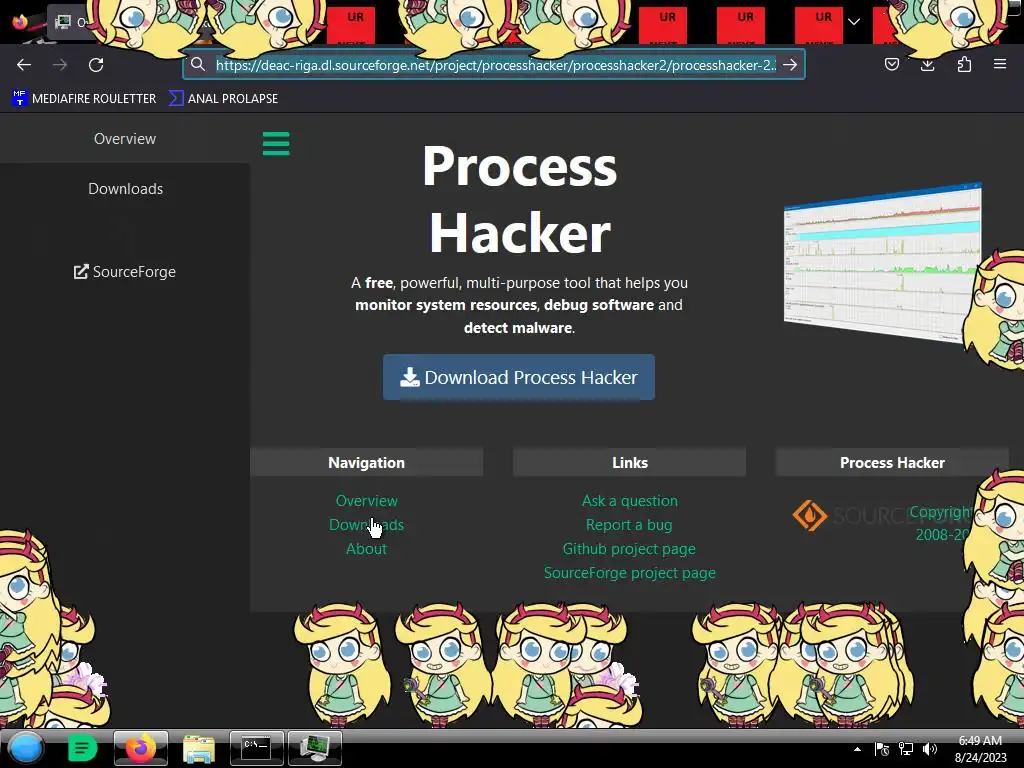This screenshot has width=1024, height=768.
Task: Click the URL address bar field
Action: click(x=495, y=65)
